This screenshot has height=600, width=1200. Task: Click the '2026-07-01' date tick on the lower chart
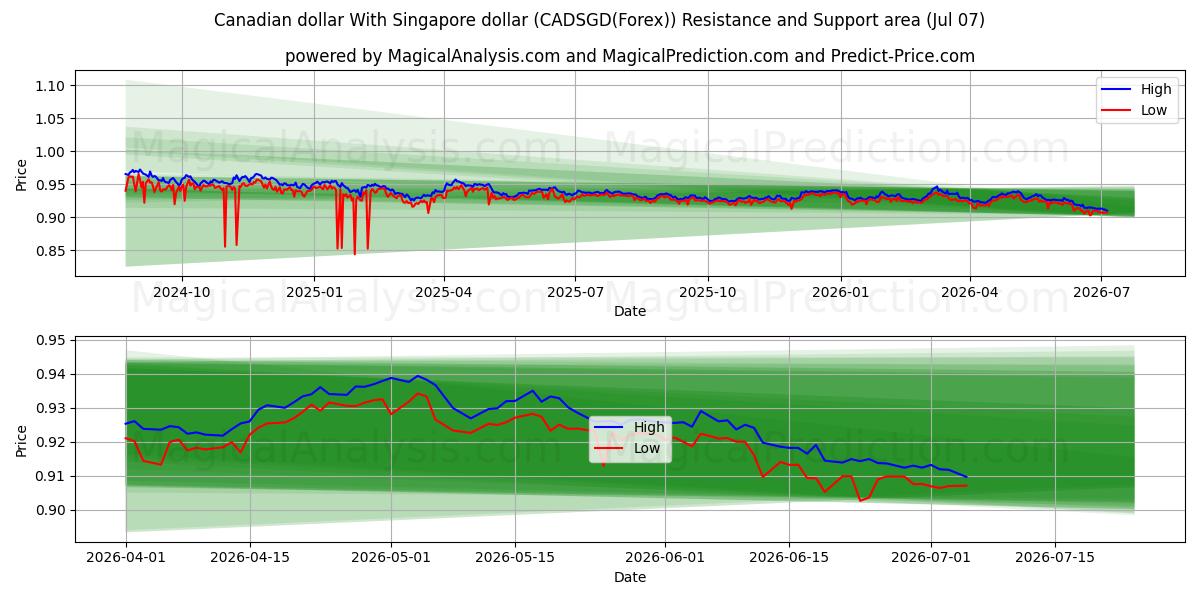931,560
